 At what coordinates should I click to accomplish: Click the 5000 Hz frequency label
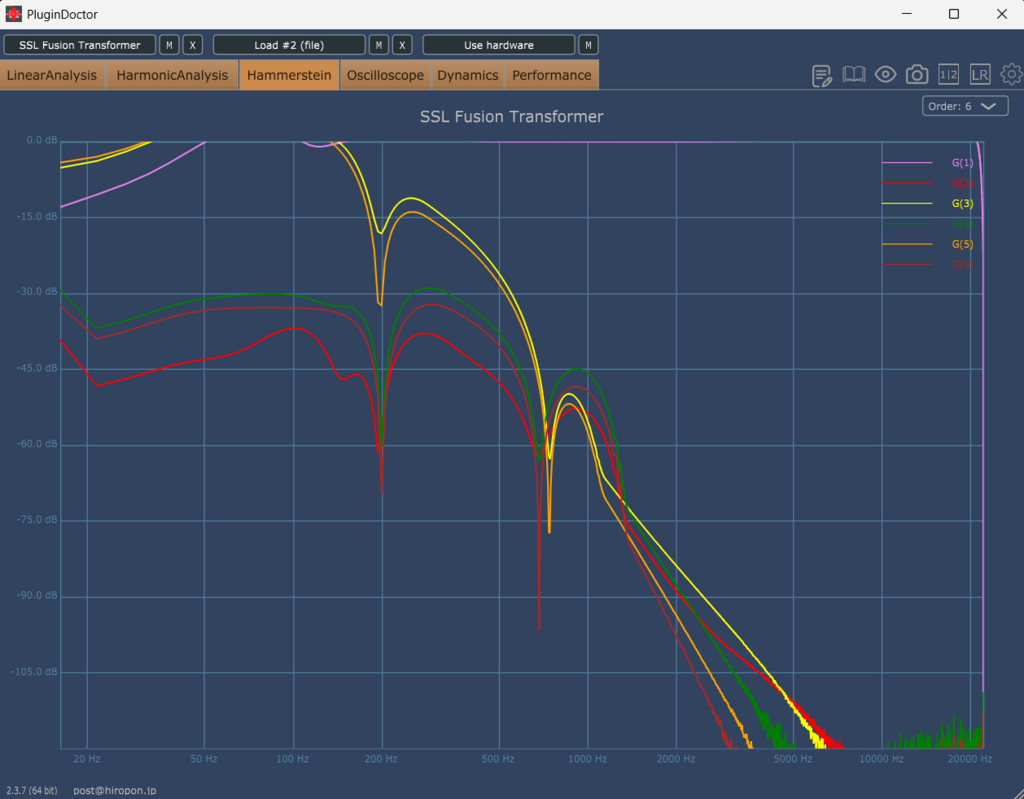point(793,758)
